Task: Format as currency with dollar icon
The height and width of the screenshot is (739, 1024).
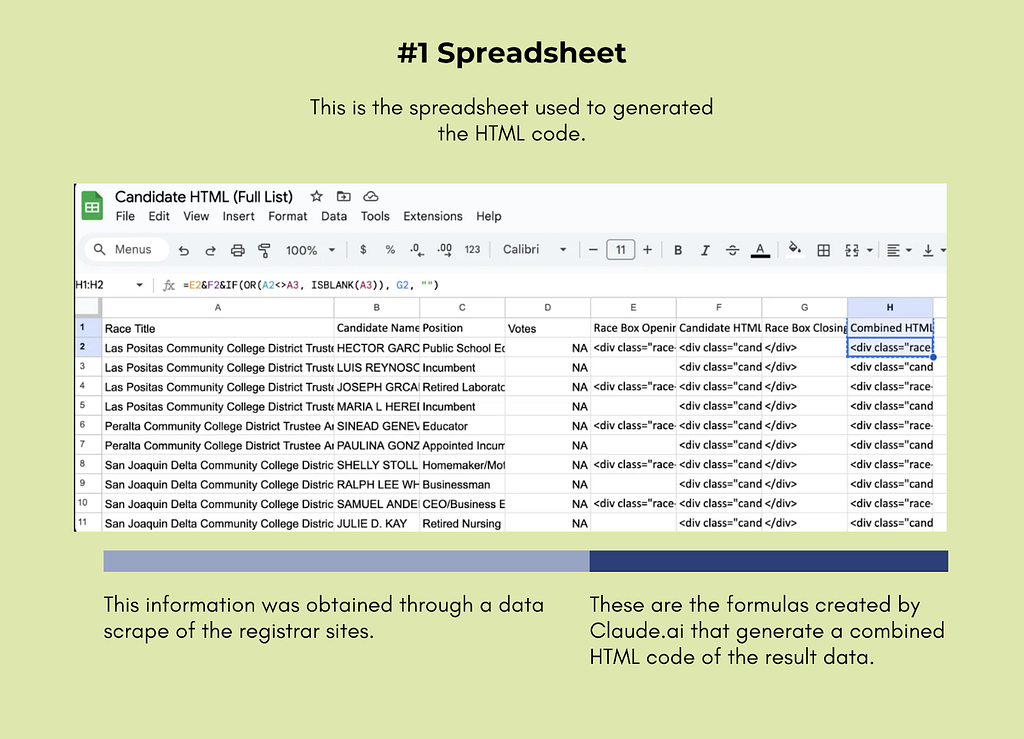Action: pyautogui.click(x=363, y=249)
